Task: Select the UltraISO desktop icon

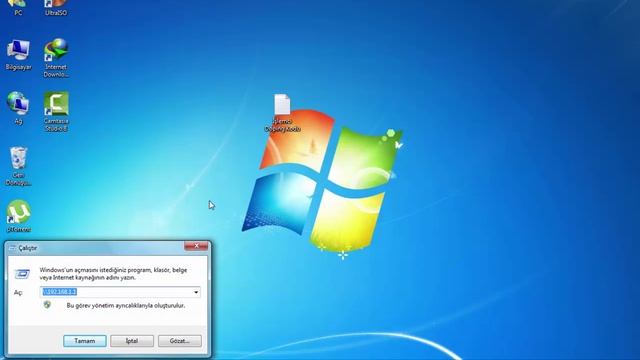Action: (x=56, y=7)
